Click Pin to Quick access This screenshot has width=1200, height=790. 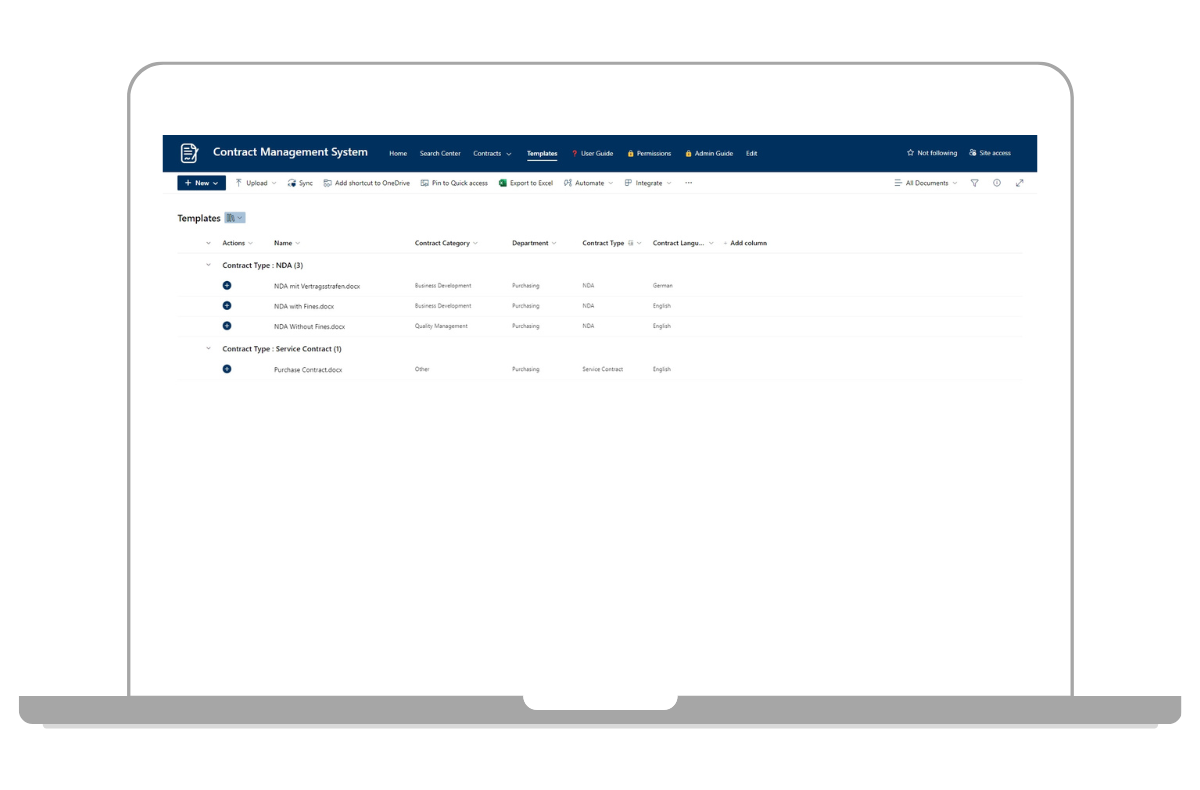tap(454, 183)
